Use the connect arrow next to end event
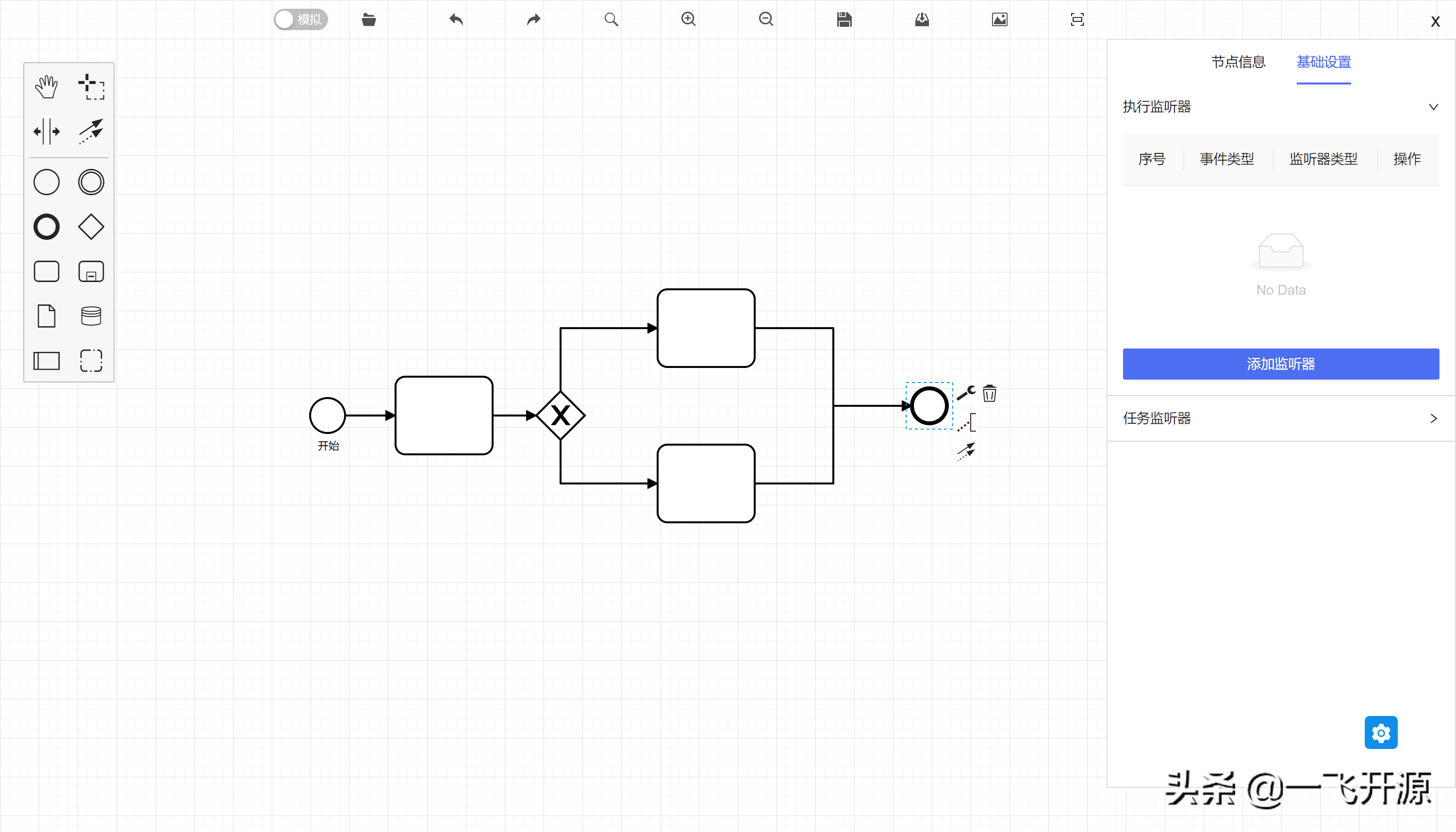This screenshot has width=1456, height=832. 966,451
